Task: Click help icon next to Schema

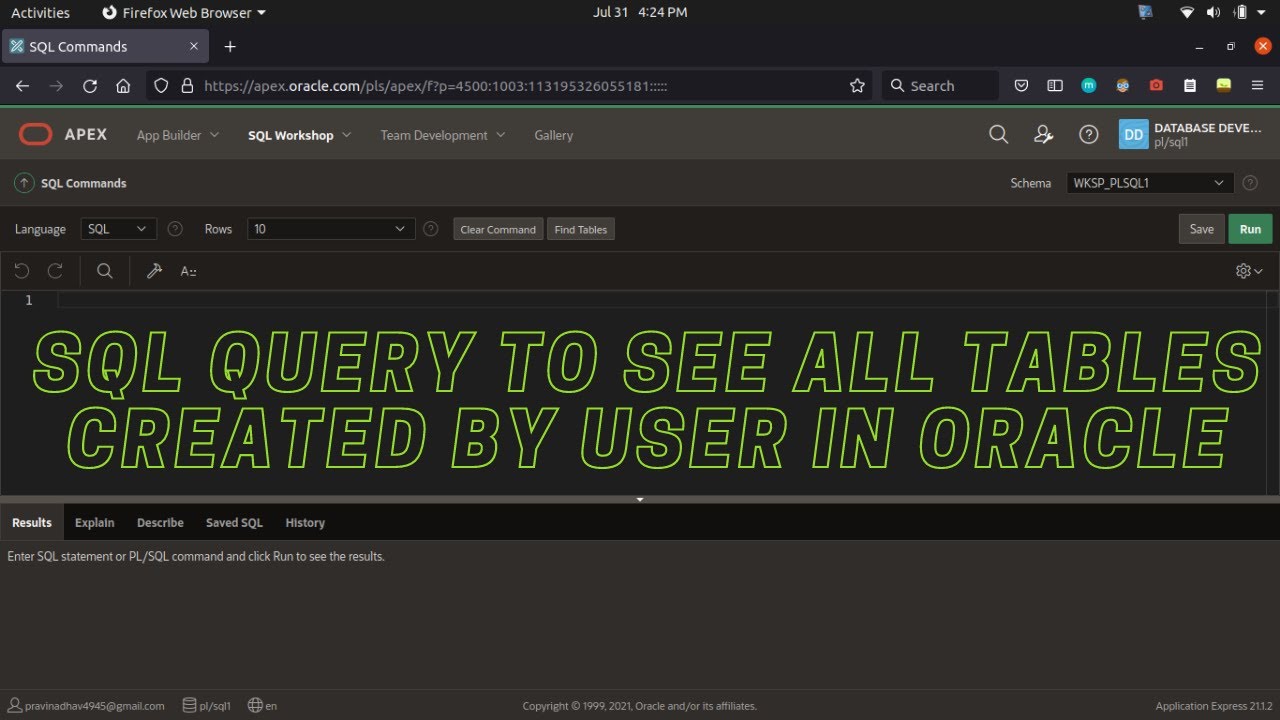Action: pos(1250,183)
